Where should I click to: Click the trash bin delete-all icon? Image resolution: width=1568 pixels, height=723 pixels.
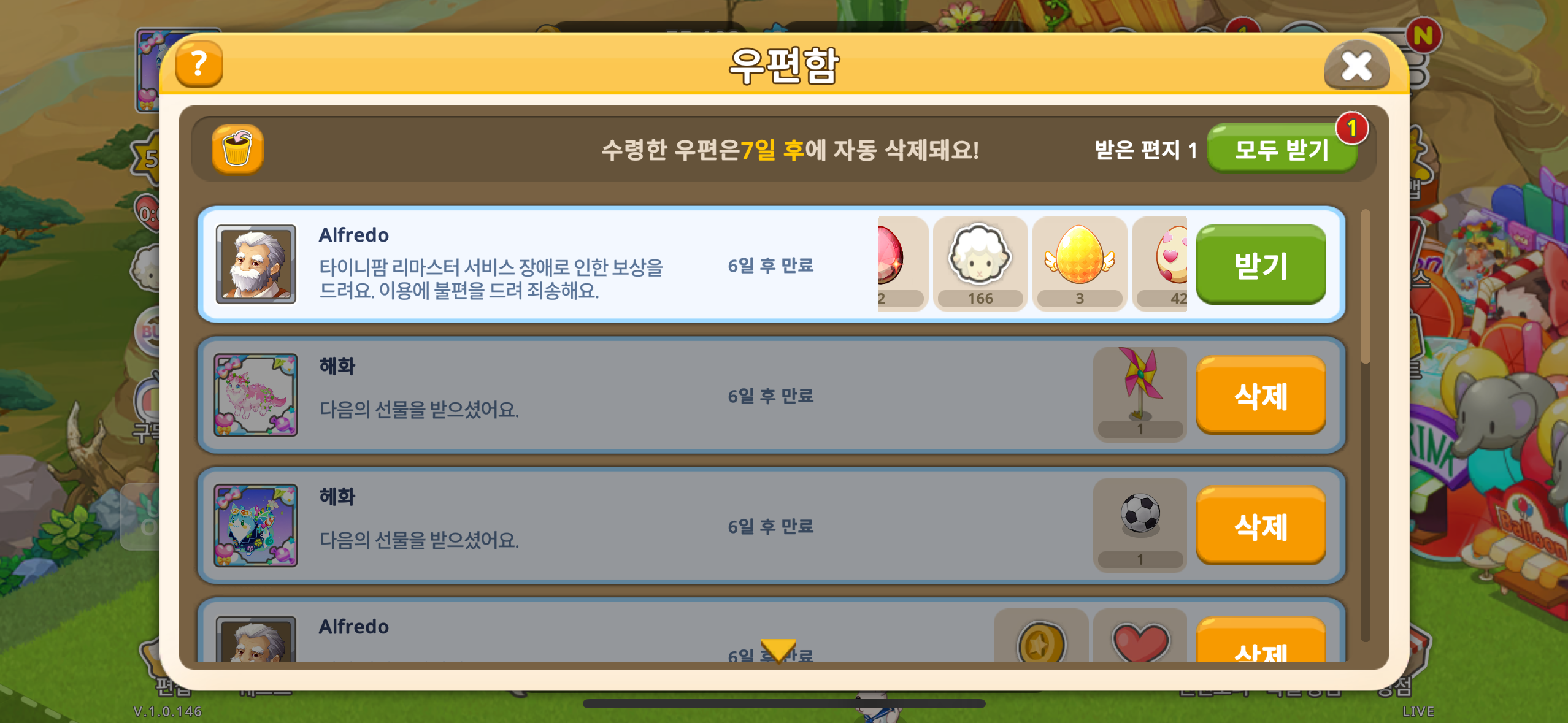237,150
